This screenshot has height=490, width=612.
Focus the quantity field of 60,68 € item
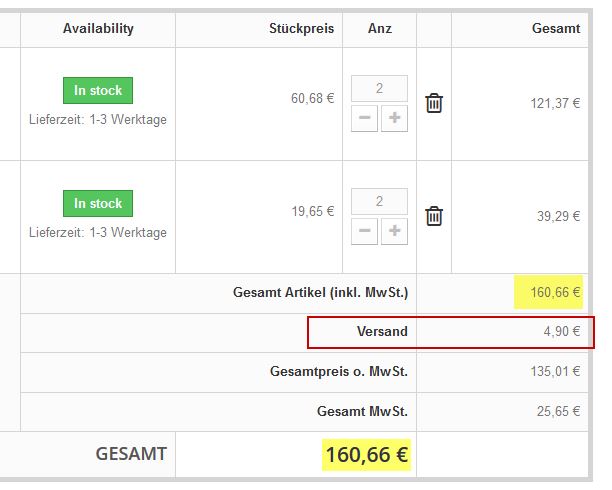tap(379, 88)
